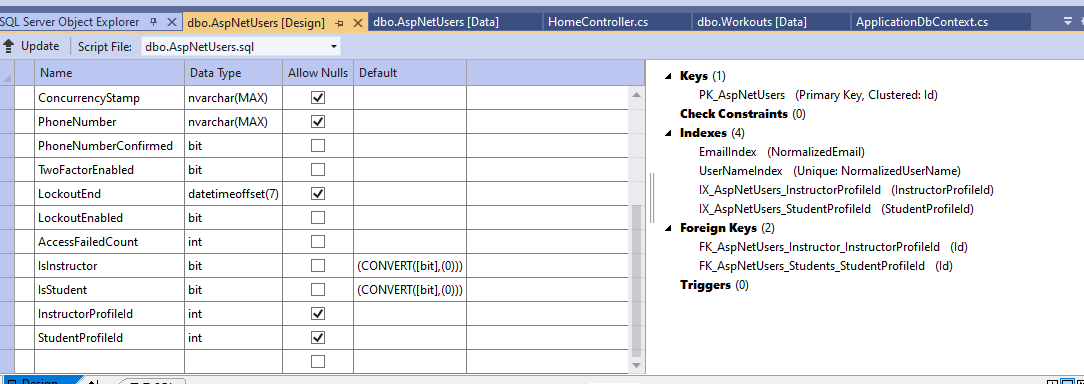Select the ConcurrencyStamp name cell

click(x=109, y=98)
